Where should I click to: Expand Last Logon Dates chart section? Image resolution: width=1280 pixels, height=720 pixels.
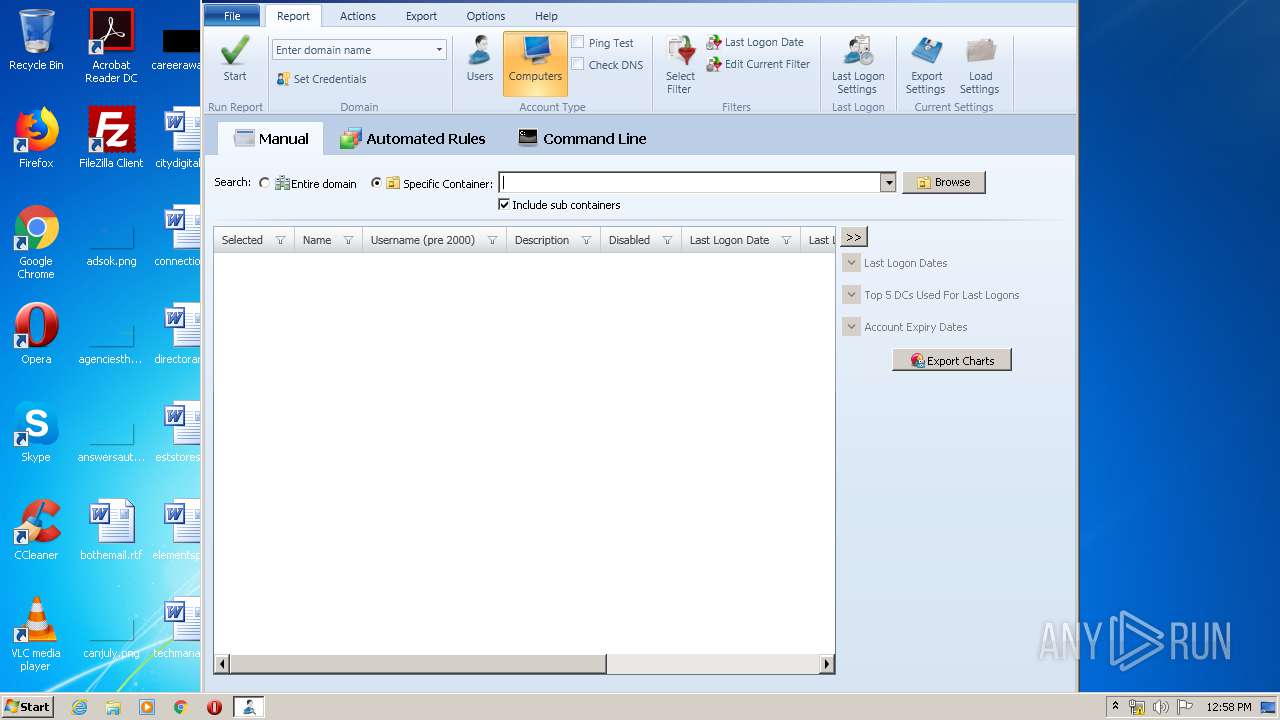851,263
